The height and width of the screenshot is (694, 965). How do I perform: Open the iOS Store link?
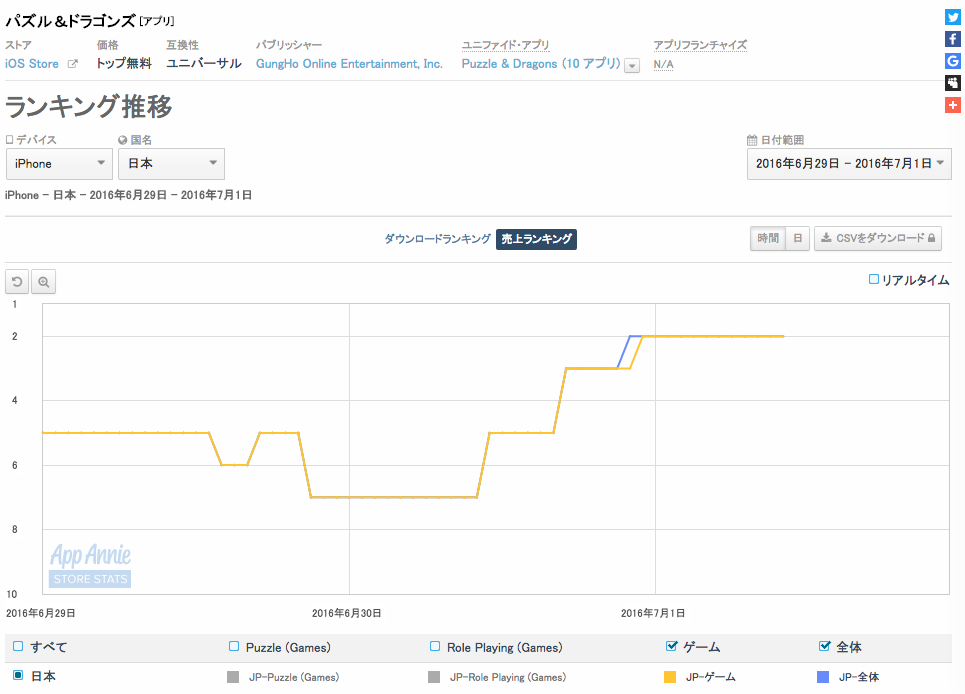point(32,64)
